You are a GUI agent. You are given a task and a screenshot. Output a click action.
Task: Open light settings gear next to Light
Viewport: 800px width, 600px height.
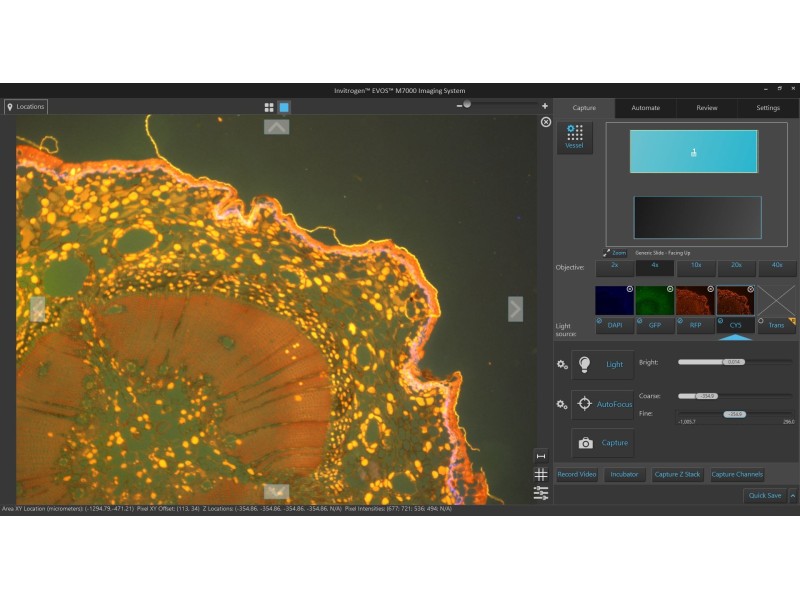[x=562, y=365]
